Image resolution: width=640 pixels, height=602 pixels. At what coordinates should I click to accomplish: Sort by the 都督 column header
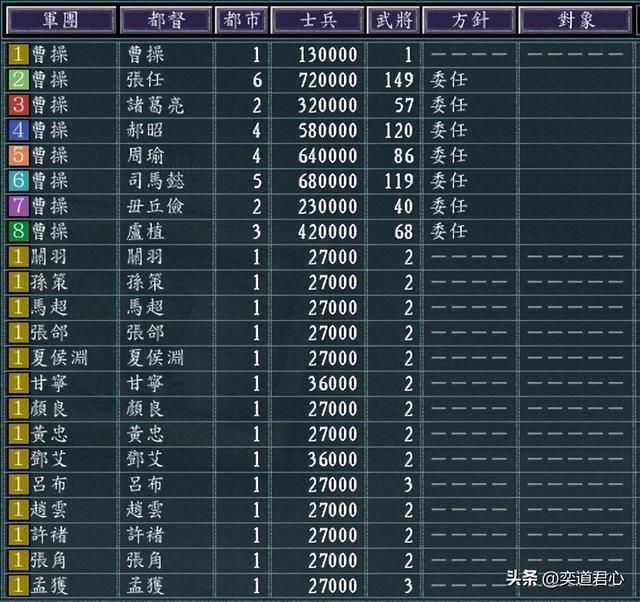point(166,20)
